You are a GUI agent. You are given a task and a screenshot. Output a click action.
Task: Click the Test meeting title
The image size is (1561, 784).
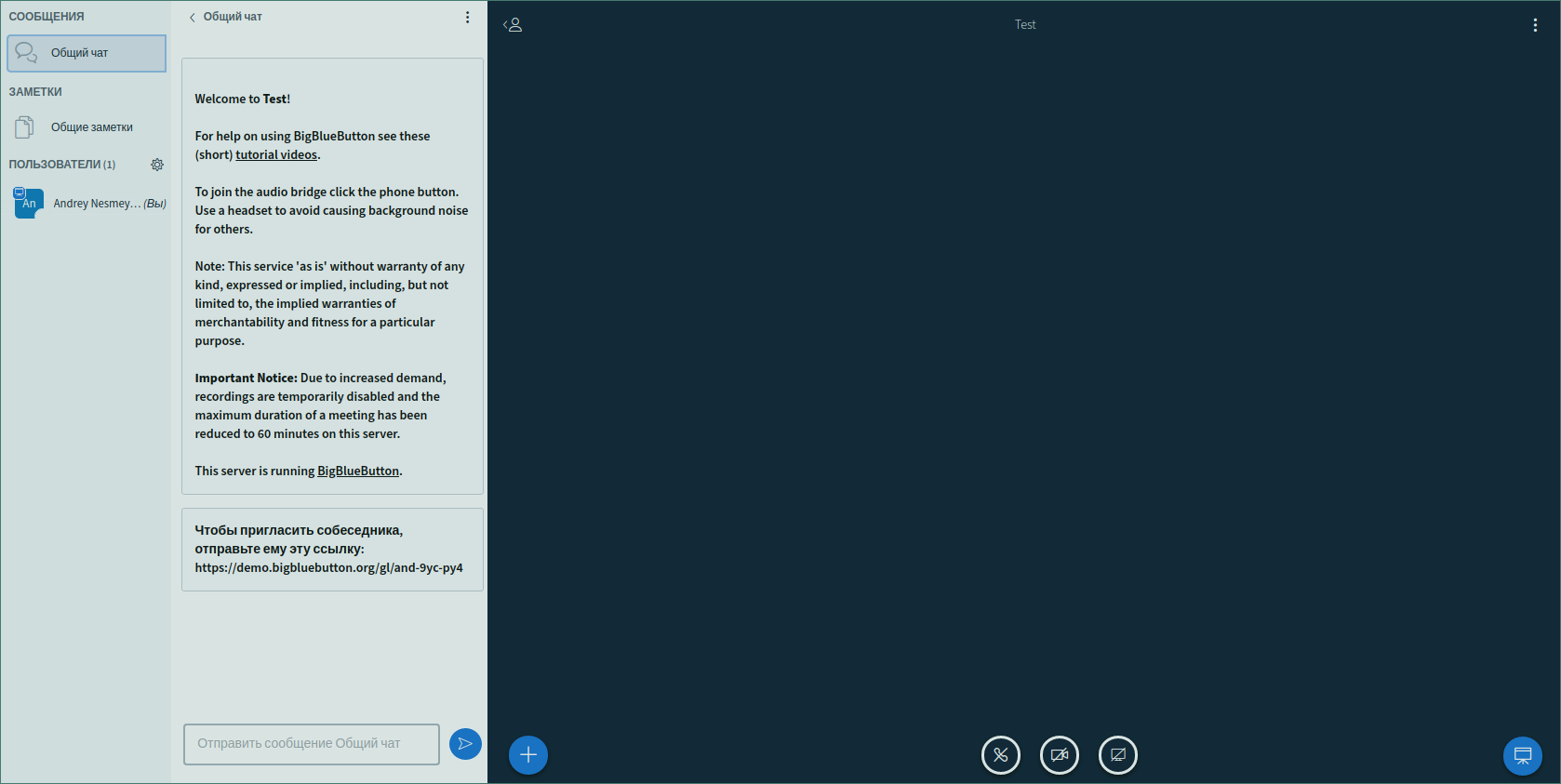click(x=1024, y=25)
